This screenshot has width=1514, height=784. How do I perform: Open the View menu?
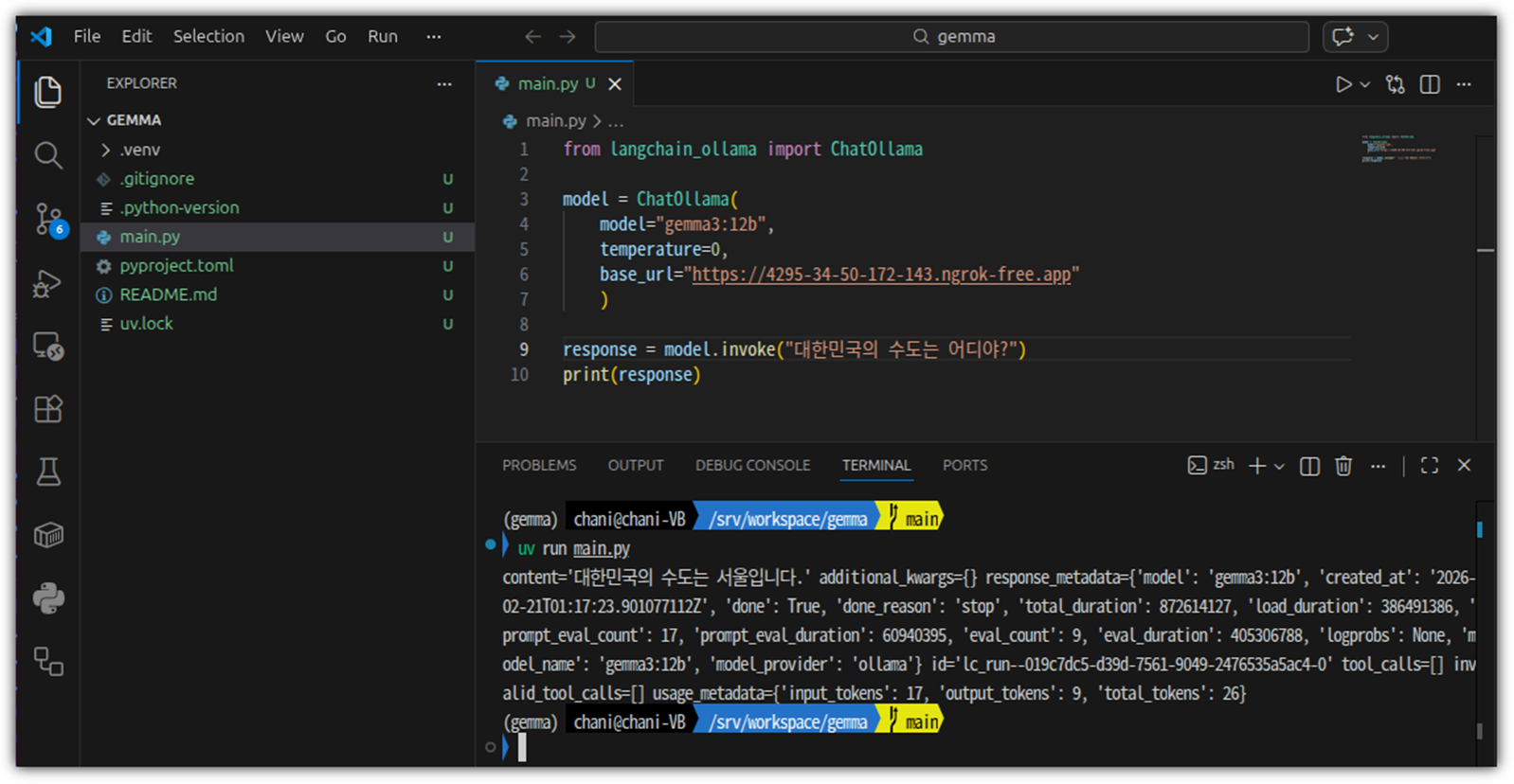coord(284,36)
